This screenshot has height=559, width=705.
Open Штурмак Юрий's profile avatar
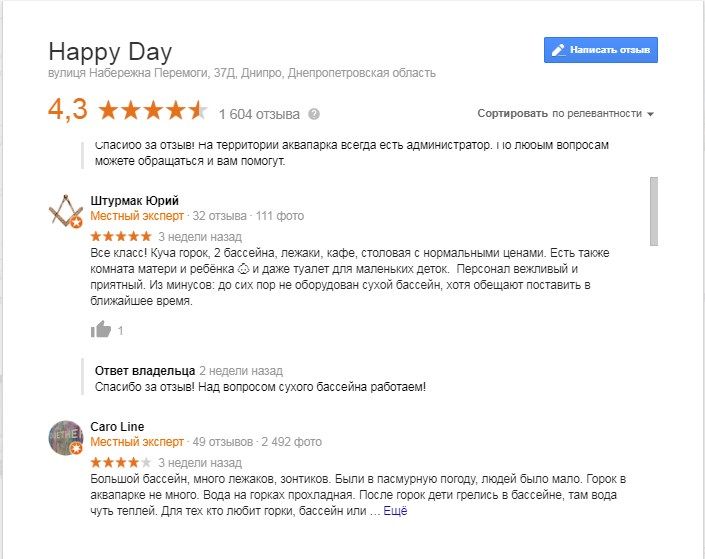click(66, 211)
